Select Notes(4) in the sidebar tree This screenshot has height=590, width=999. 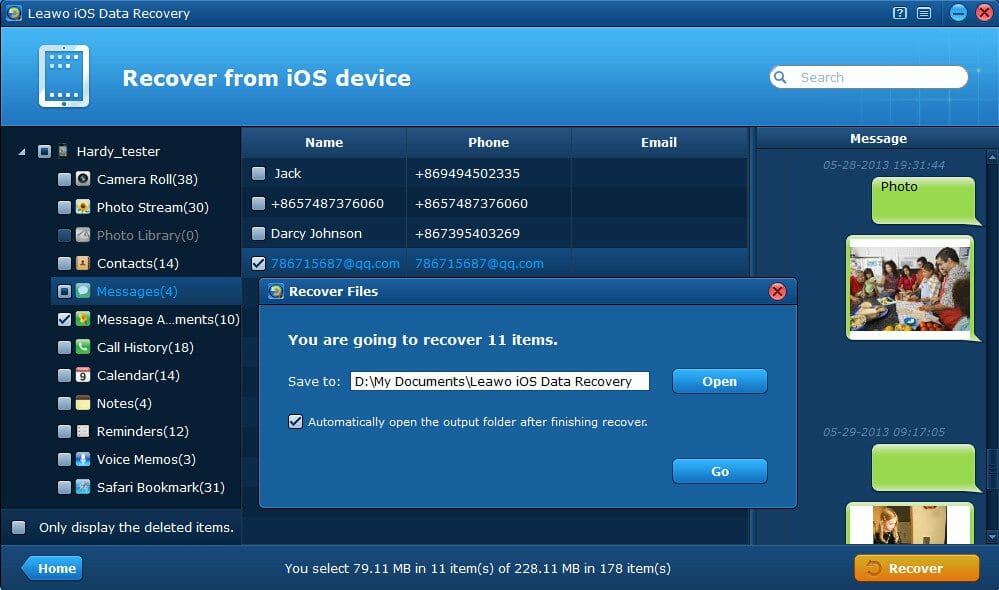tap(123, 404)
